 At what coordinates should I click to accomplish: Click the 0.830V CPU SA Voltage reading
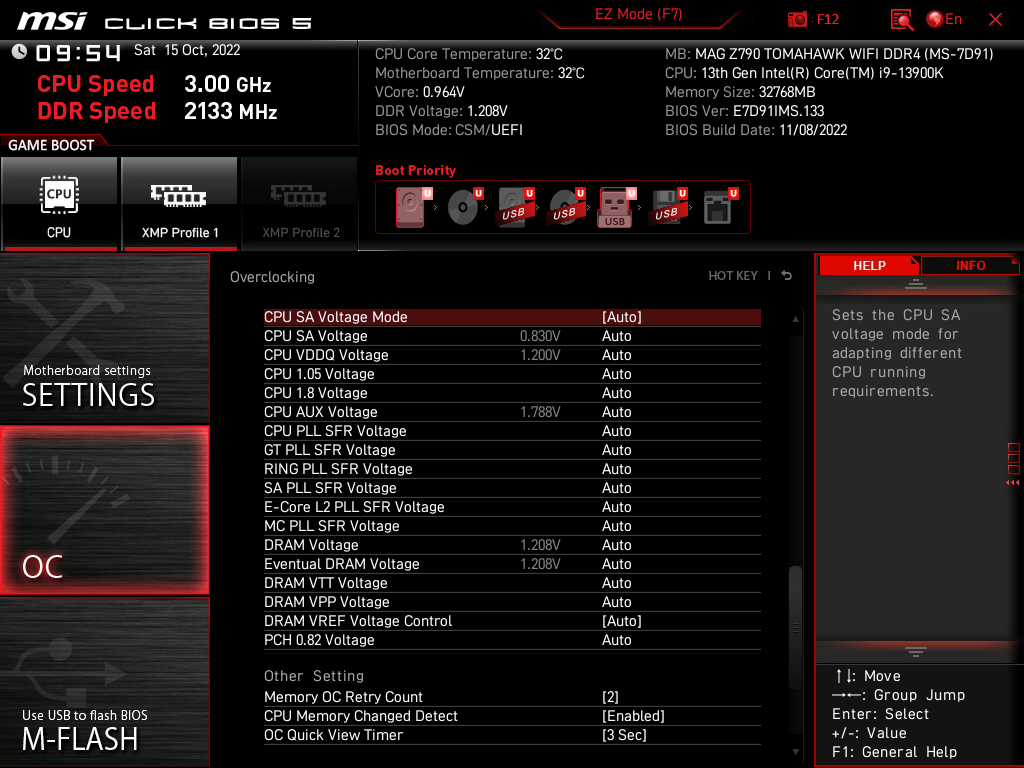[x=540, y=336]
